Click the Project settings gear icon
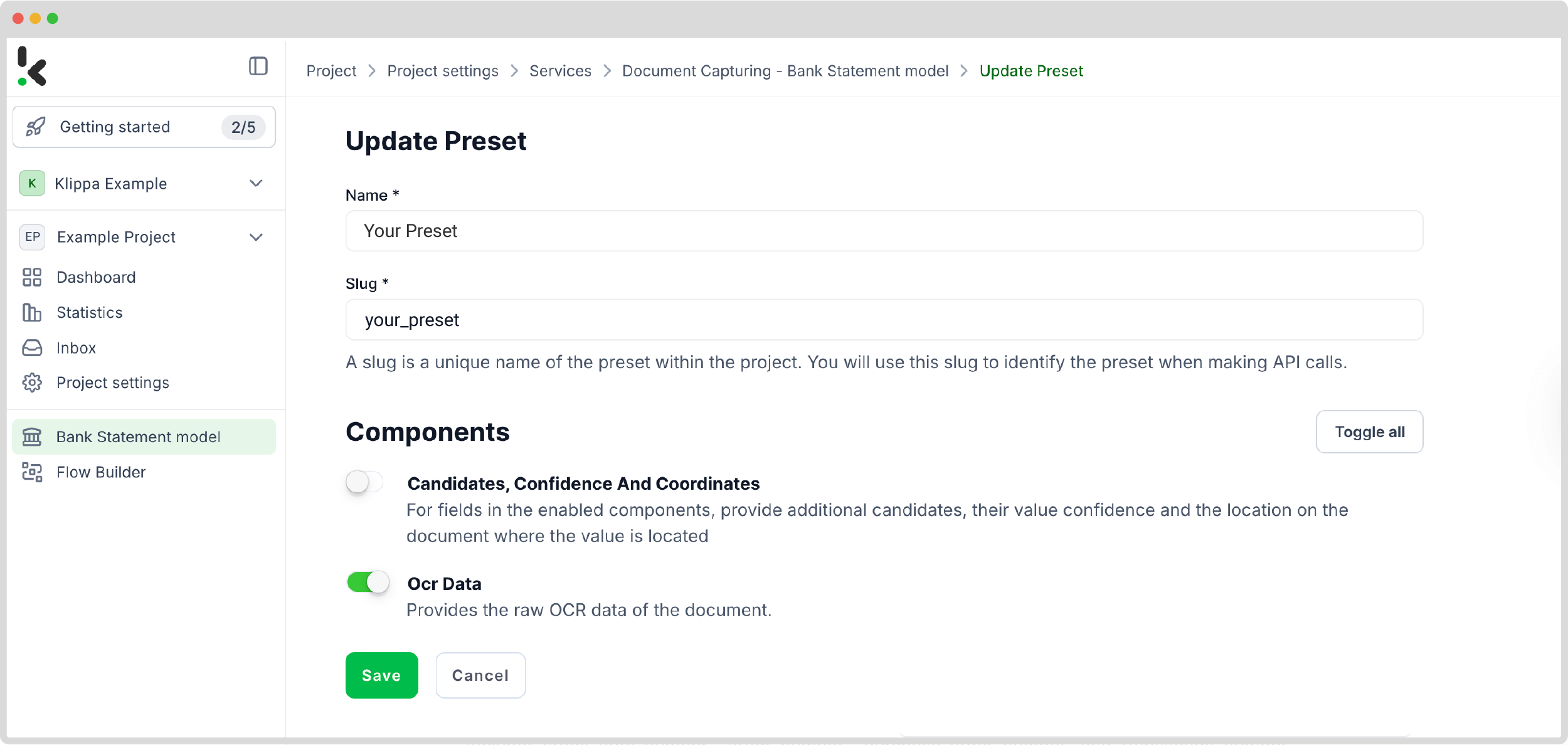 coord(32,383)
